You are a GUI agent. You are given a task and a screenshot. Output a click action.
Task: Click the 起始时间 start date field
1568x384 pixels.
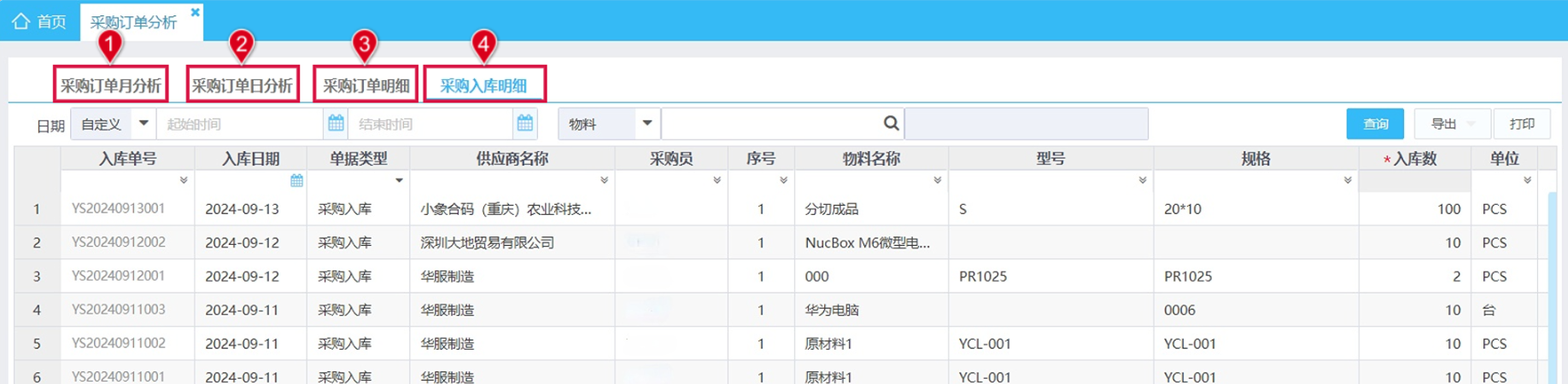[x=239, y=125]
